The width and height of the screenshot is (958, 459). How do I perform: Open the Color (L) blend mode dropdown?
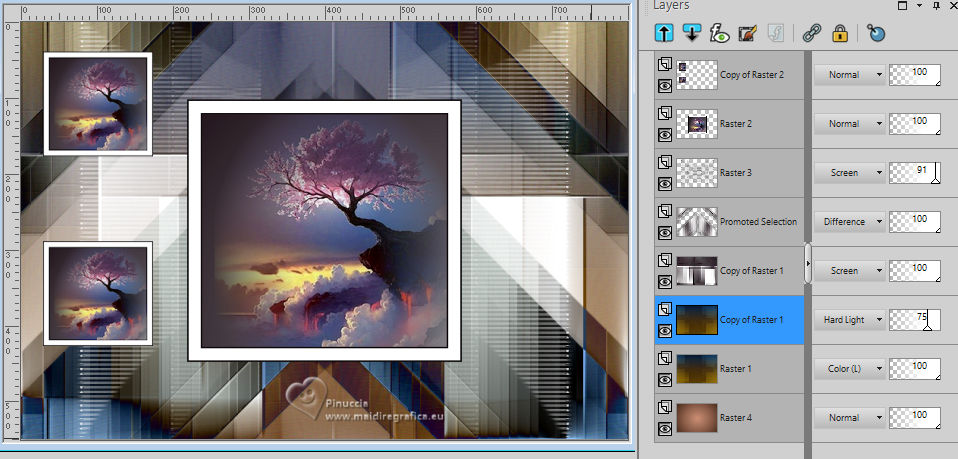click(x=850, y=369)
